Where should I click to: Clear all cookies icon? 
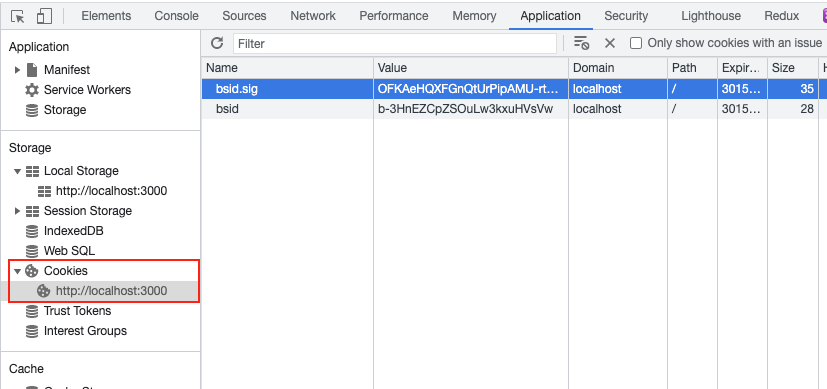point(581,43)
